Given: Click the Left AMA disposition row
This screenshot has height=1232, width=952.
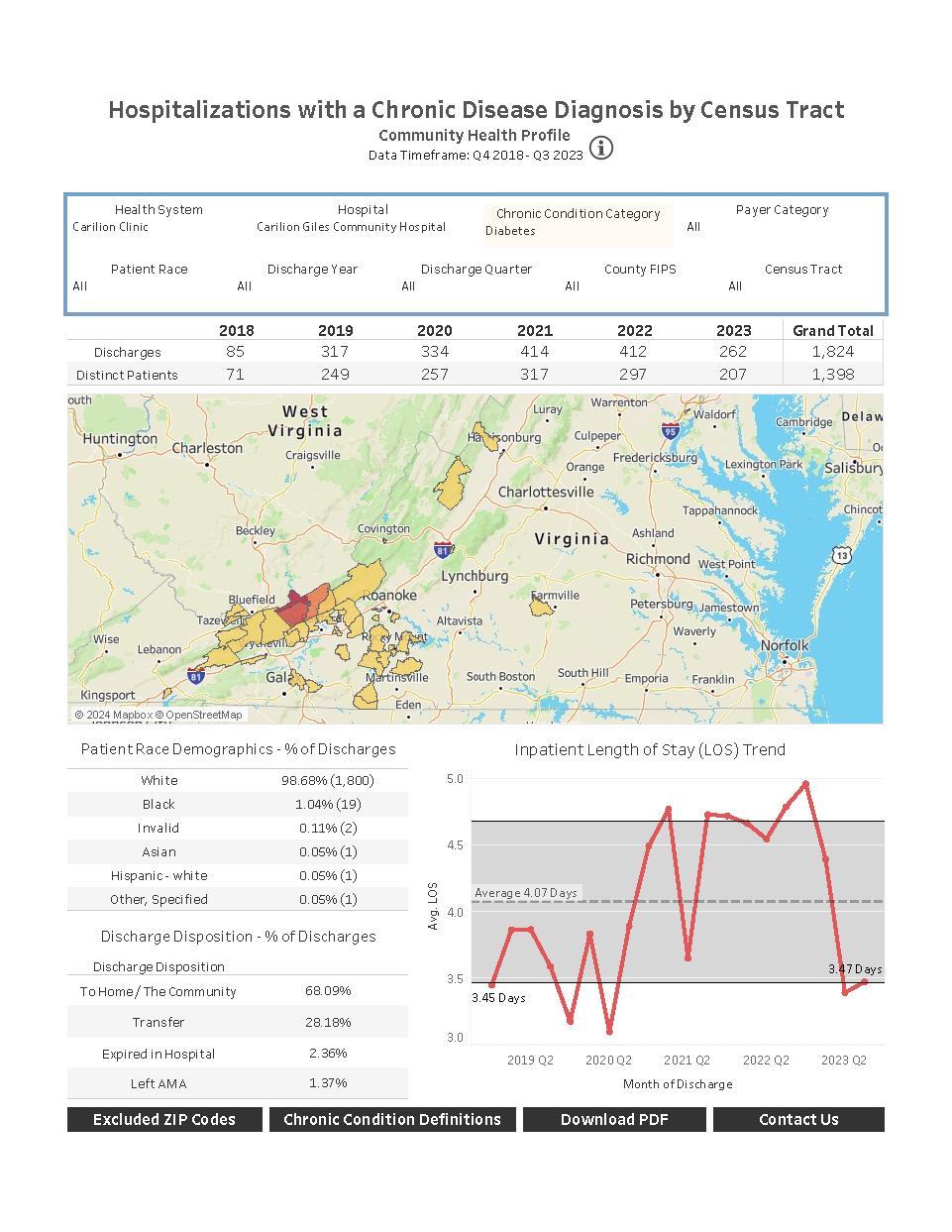Looking at the screenshot, I should 238,1083.
